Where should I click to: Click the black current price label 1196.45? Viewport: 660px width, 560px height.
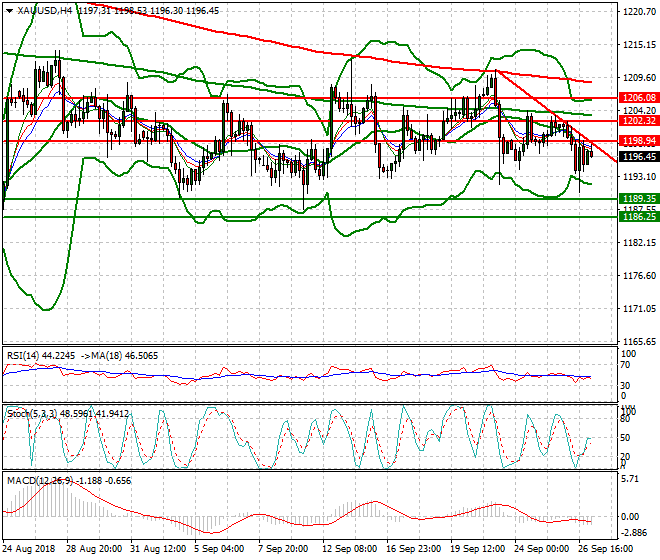[639, 157]
